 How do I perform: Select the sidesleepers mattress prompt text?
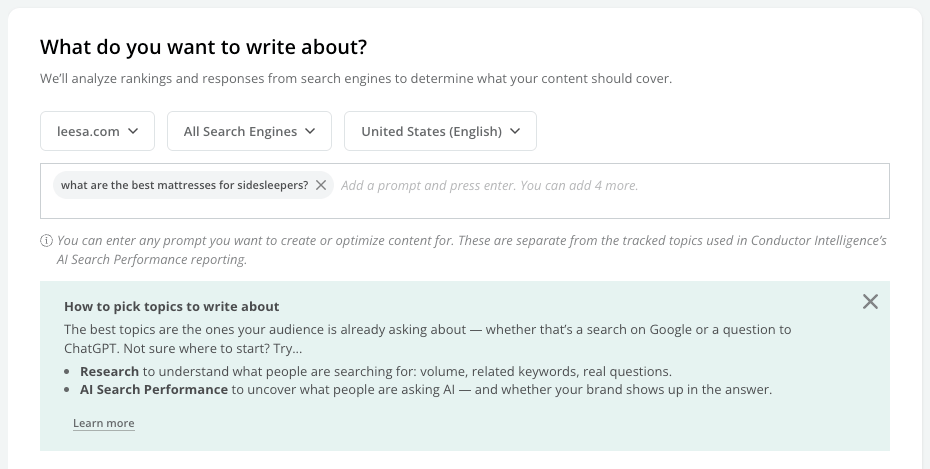tap(184, 185)
